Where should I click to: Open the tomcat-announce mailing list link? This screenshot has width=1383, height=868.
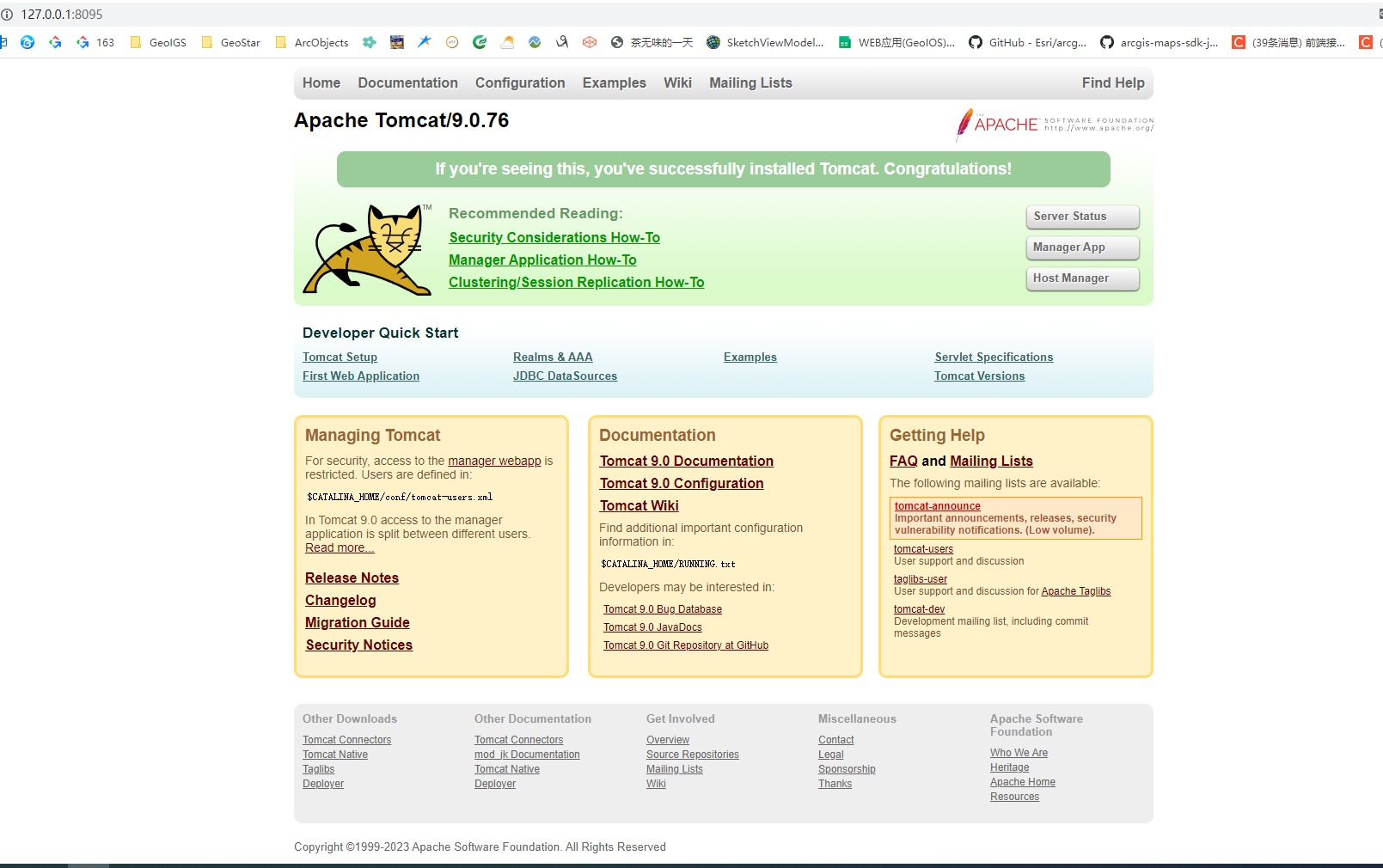[938, 506]
